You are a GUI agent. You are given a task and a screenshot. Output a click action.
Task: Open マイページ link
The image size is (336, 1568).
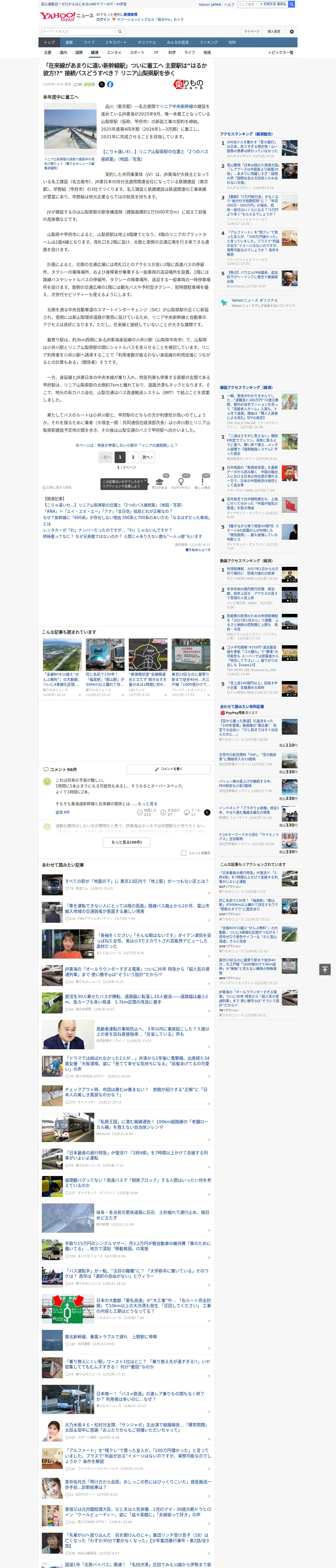click(x=252, y=32)
